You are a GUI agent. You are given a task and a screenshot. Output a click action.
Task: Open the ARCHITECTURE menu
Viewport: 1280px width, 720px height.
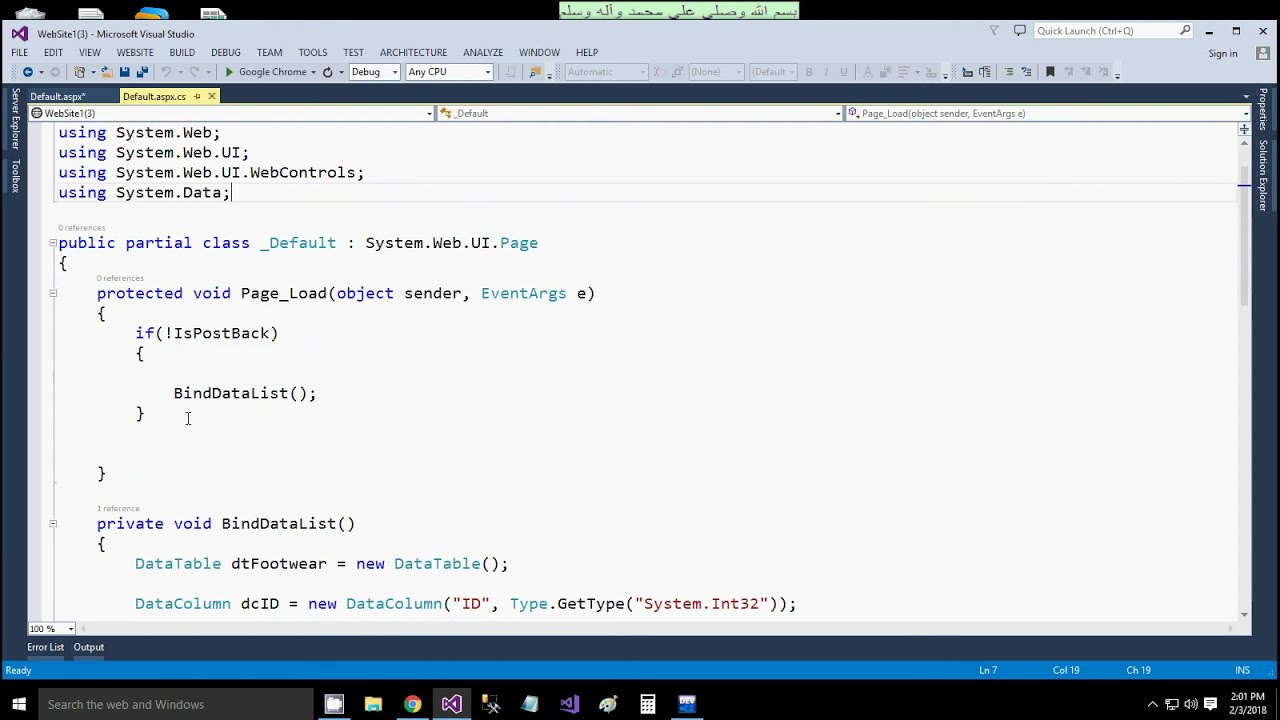click(413, 52)
